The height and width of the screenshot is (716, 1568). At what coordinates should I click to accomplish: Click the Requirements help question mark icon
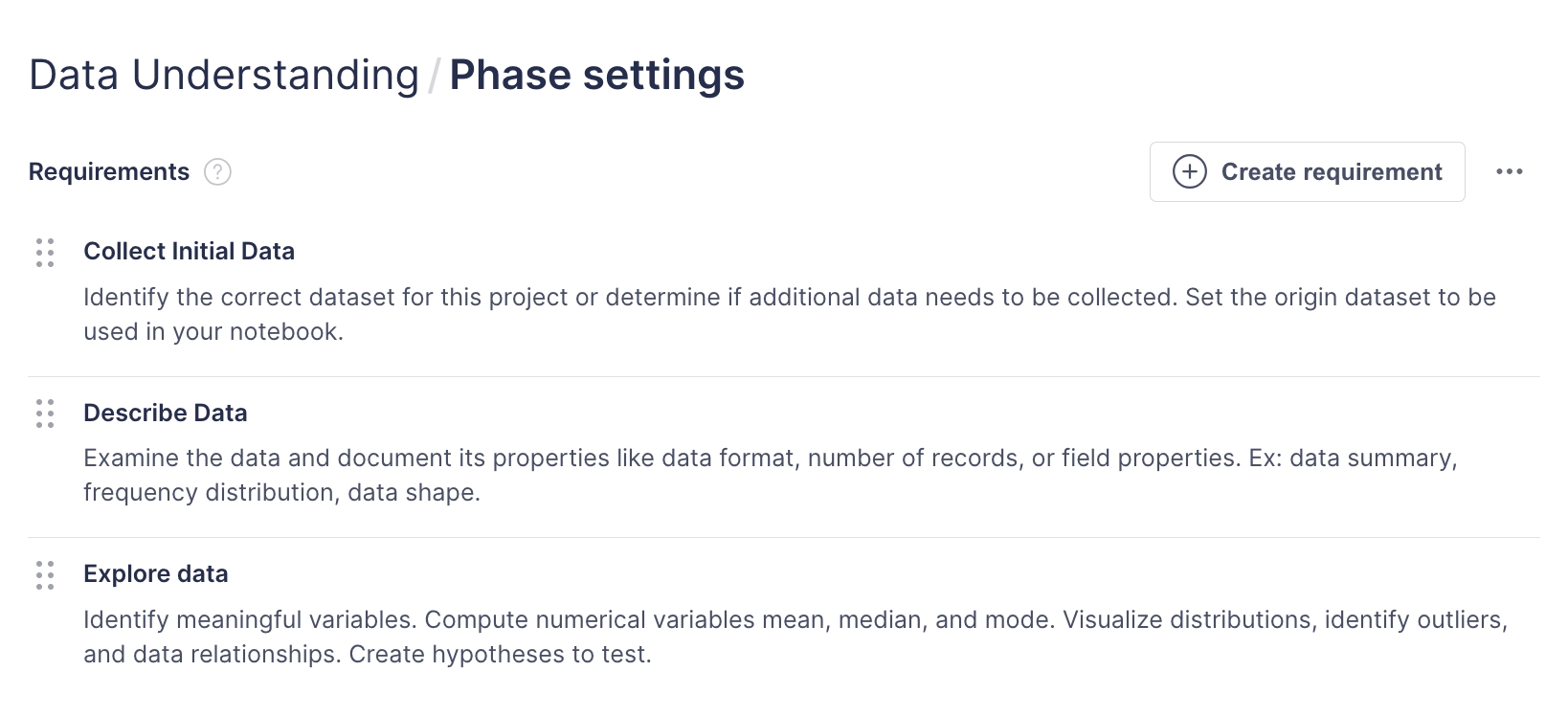pos(217,172)
